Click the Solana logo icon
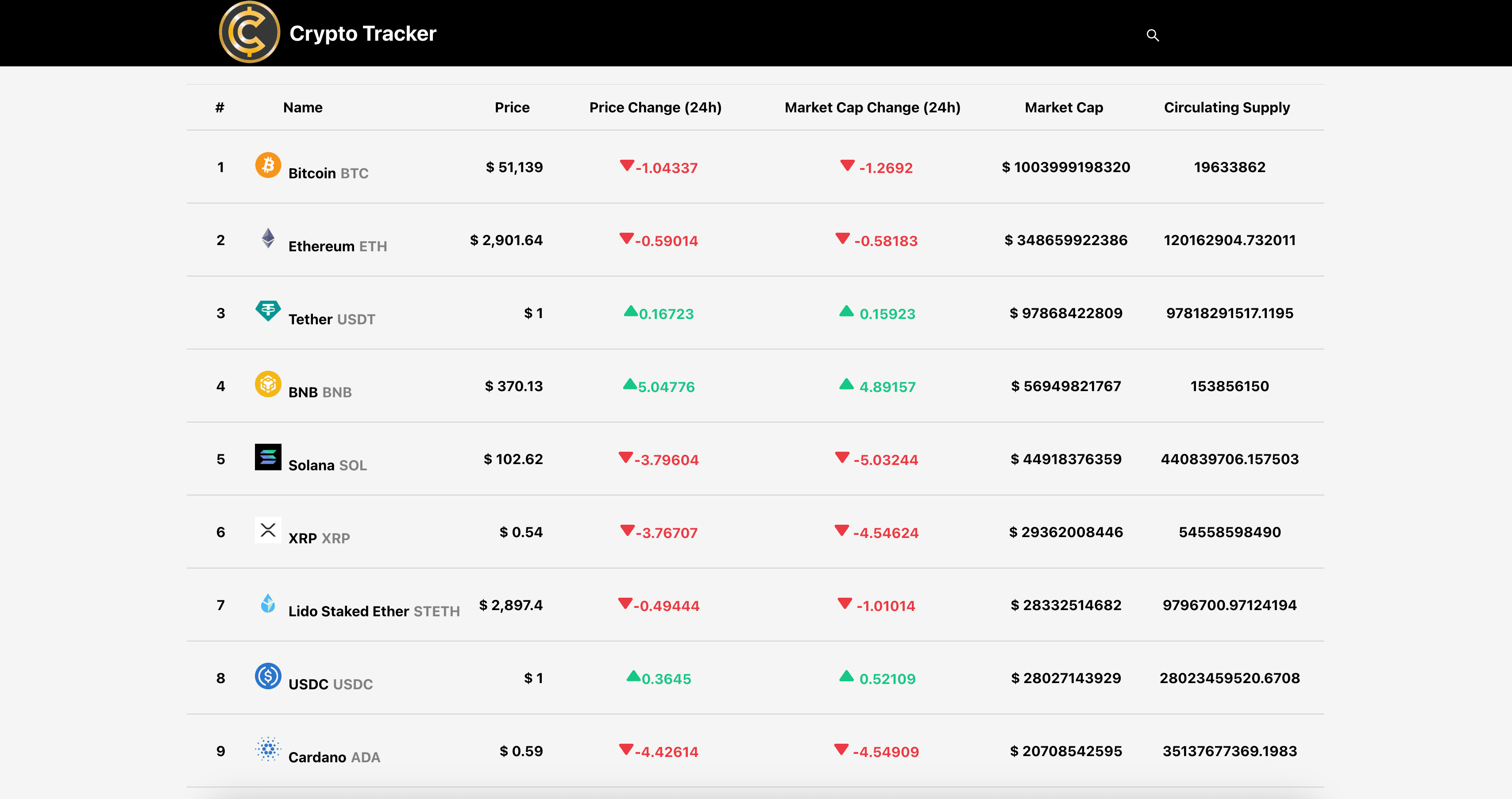 click(268, 457)
